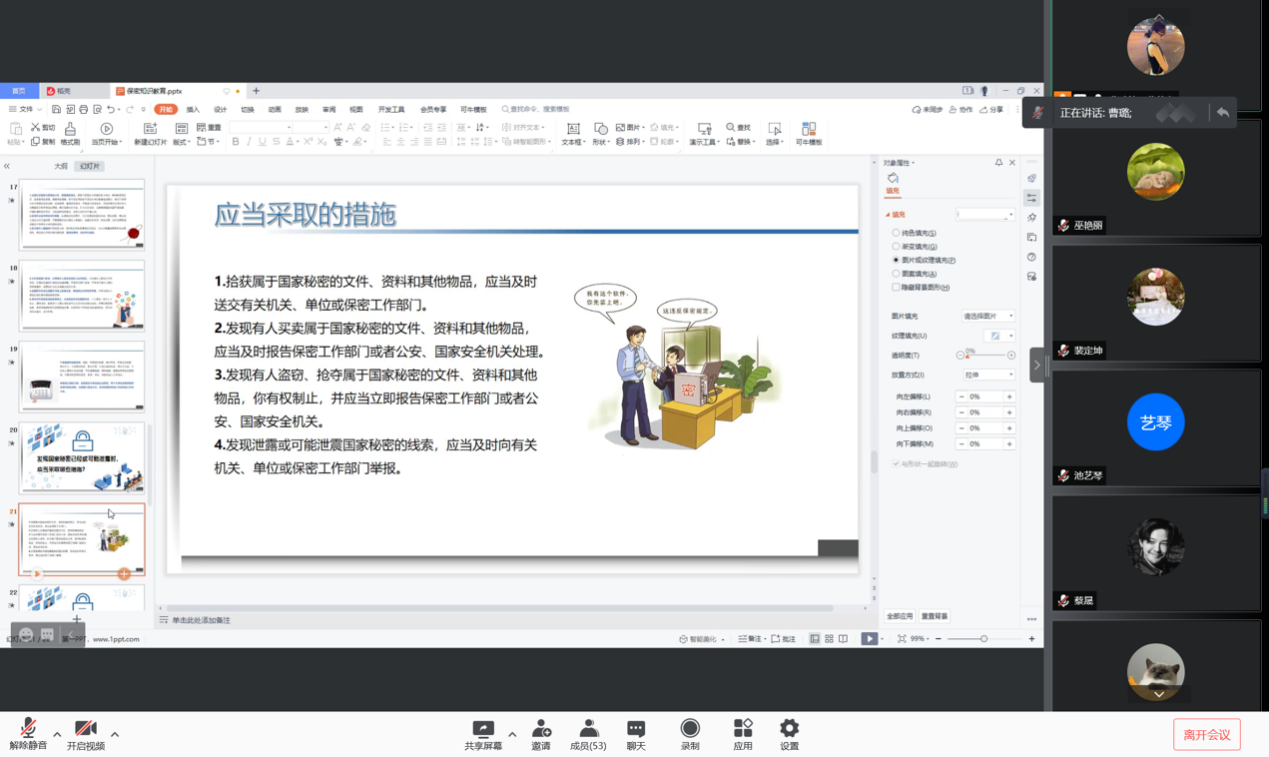
Task: Open meeting 设置 settings gear
Action: click(789, 734)
